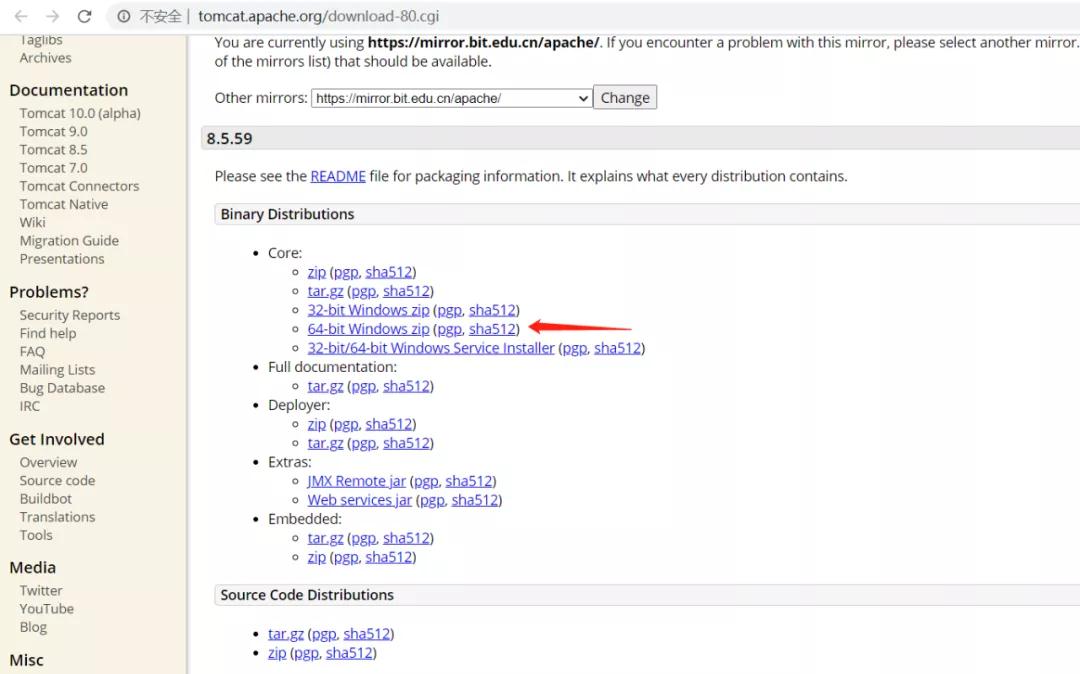Click the Source Code Distributions heading
Image resolution: width=1080 pixels, height=674 pixels.
pos(307,595)
